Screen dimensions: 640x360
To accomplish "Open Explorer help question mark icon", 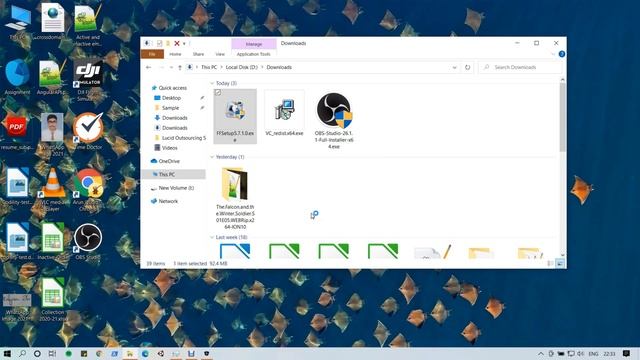I will tap(562, 54).
